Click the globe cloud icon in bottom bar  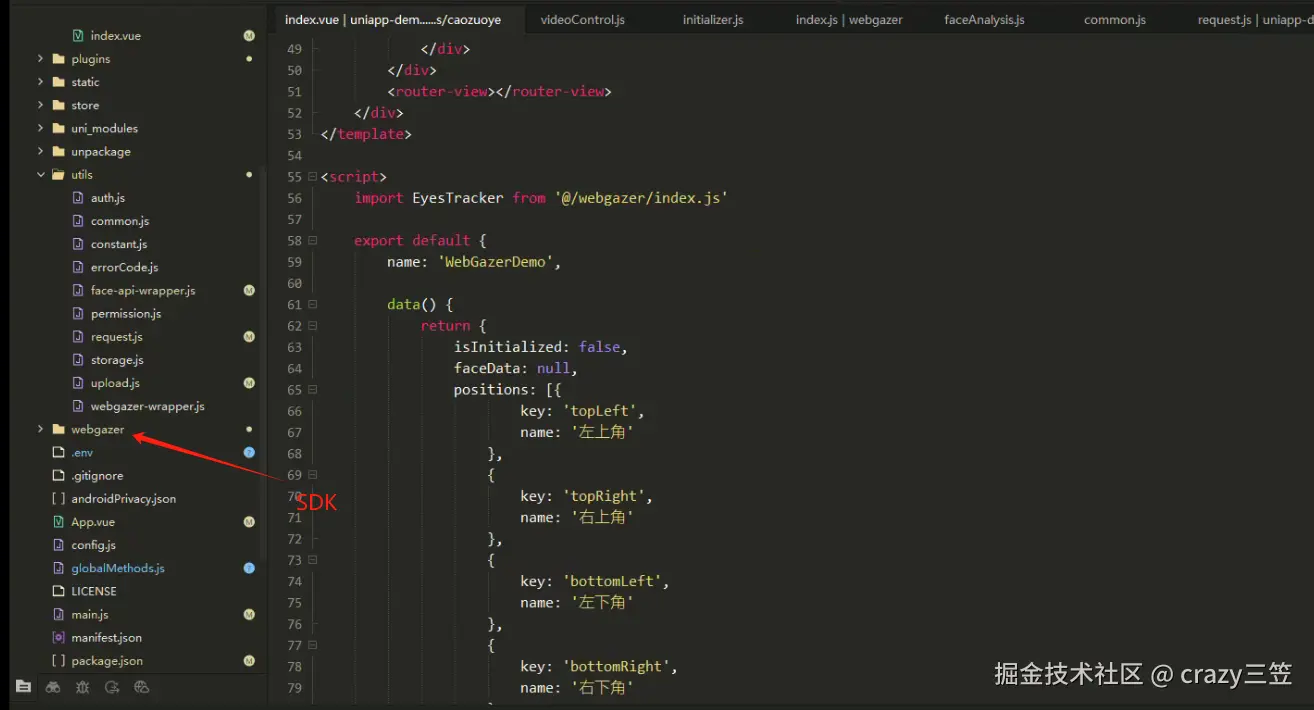pyautogui.click(x=141, y=687)
